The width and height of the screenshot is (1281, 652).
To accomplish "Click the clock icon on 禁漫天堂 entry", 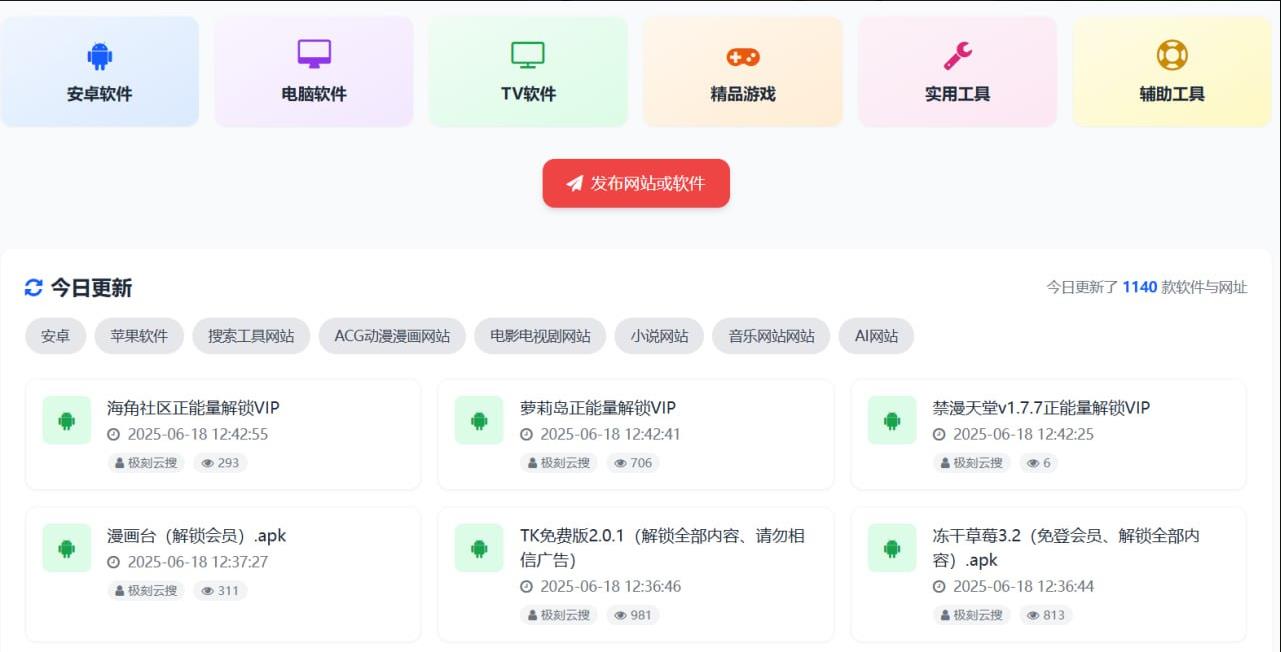I will tap(937, 434).
